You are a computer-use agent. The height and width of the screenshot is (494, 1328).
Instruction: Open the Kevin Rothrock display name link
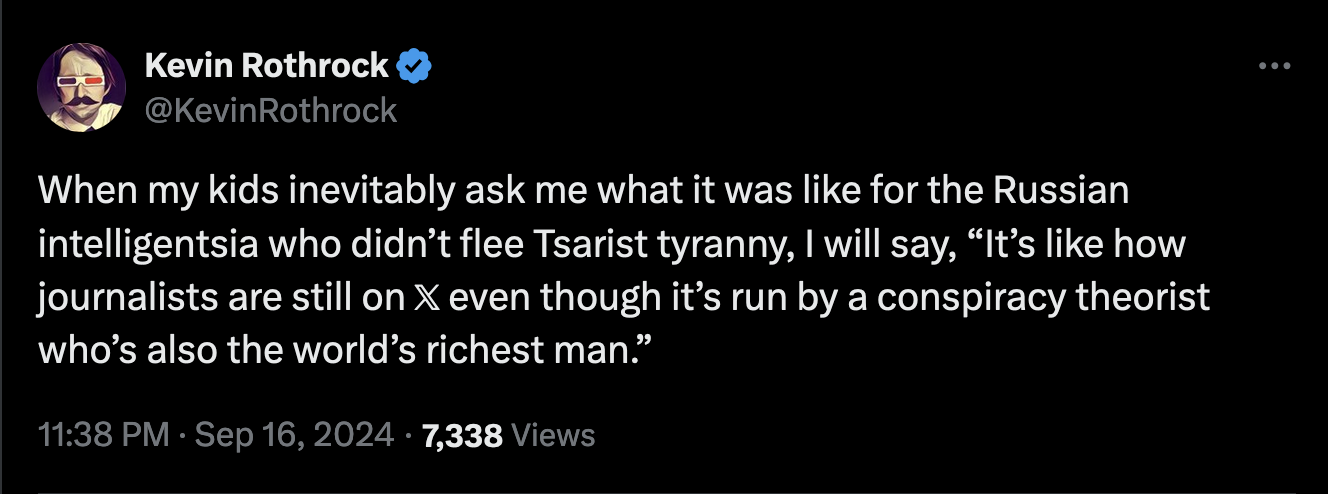coord(266,66)
